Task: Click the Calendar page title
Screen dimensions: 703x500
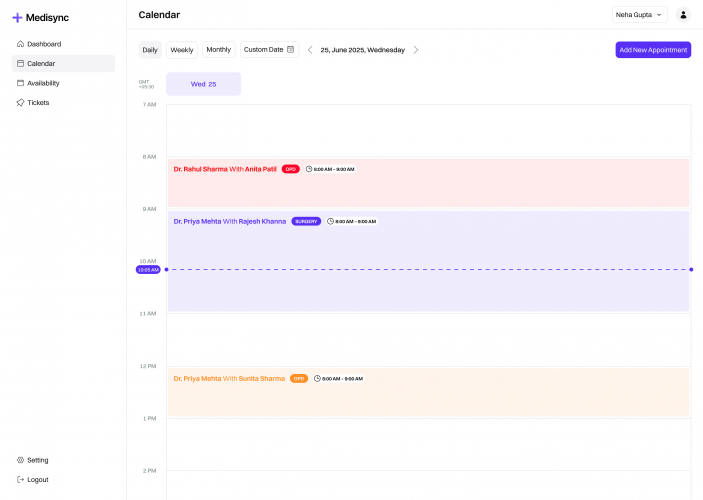Action: 159,15
